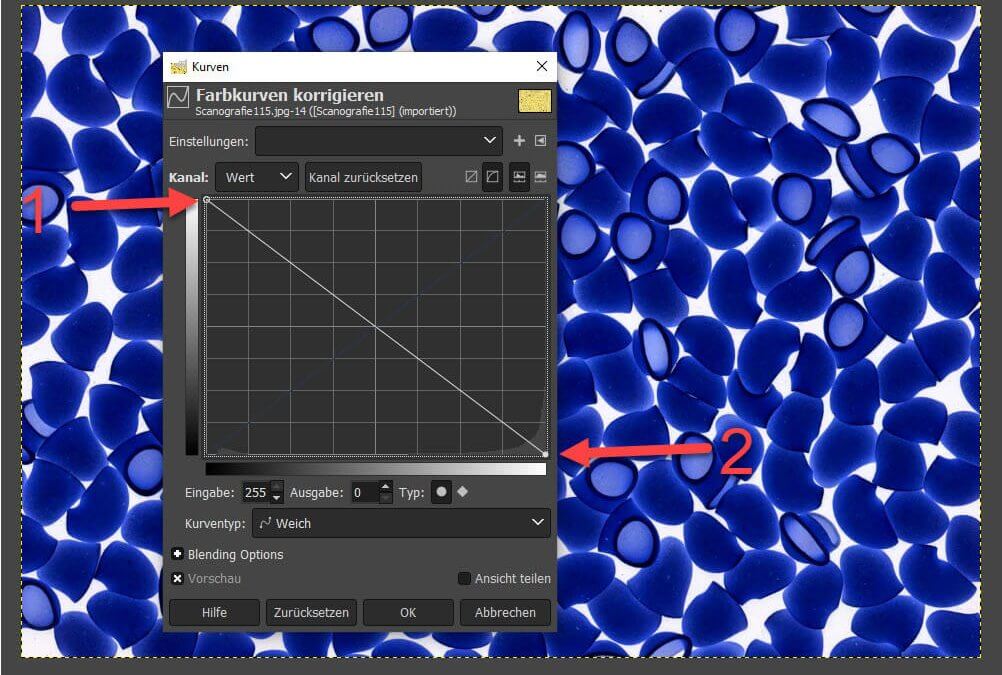The width and height of the screenshot is (1002, 675).
Task: Click the Eingabe value field
Action: tap(255, 492)
